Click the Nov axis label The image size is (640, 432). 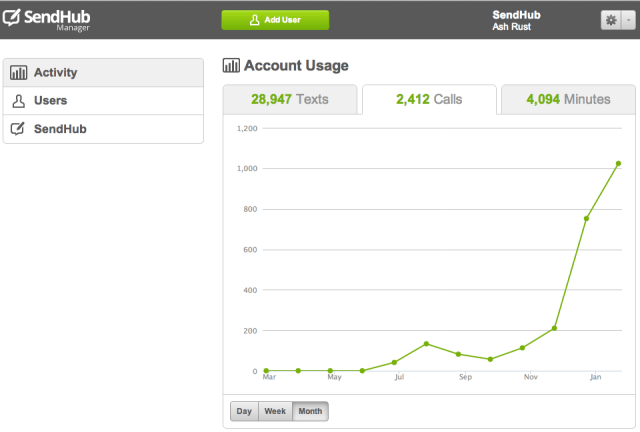click(531, 377)
